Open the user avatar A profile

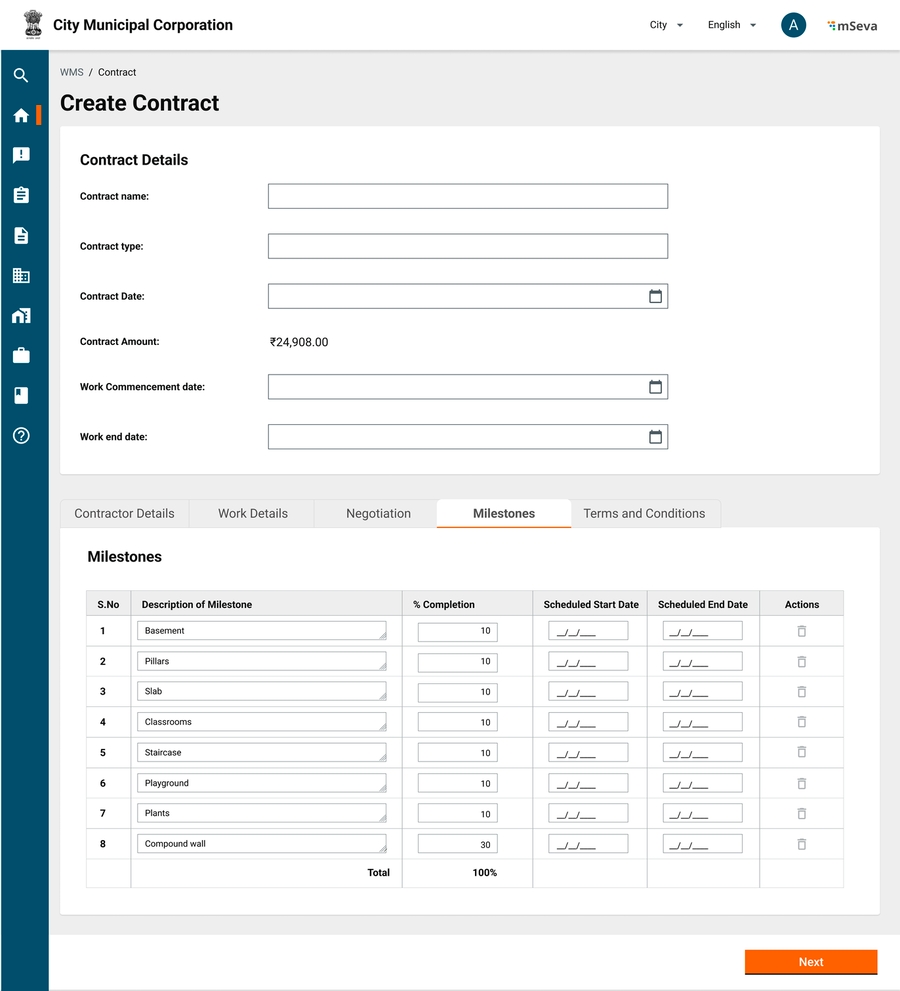793,25
